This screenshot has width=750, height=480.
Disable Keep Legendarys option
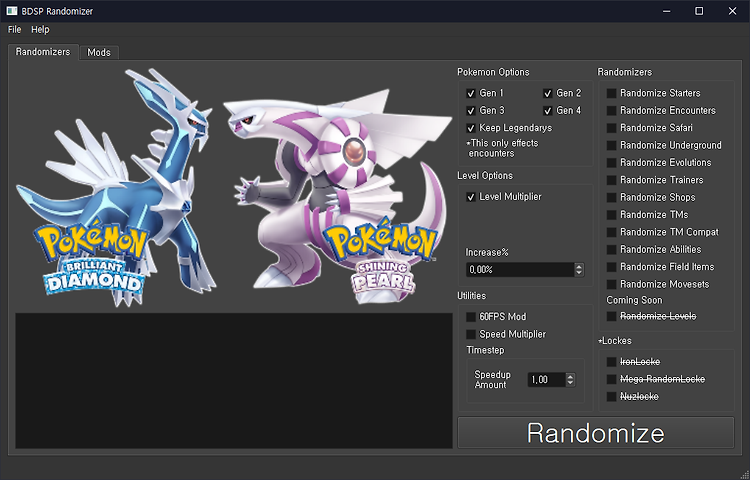tap(471, 128)
